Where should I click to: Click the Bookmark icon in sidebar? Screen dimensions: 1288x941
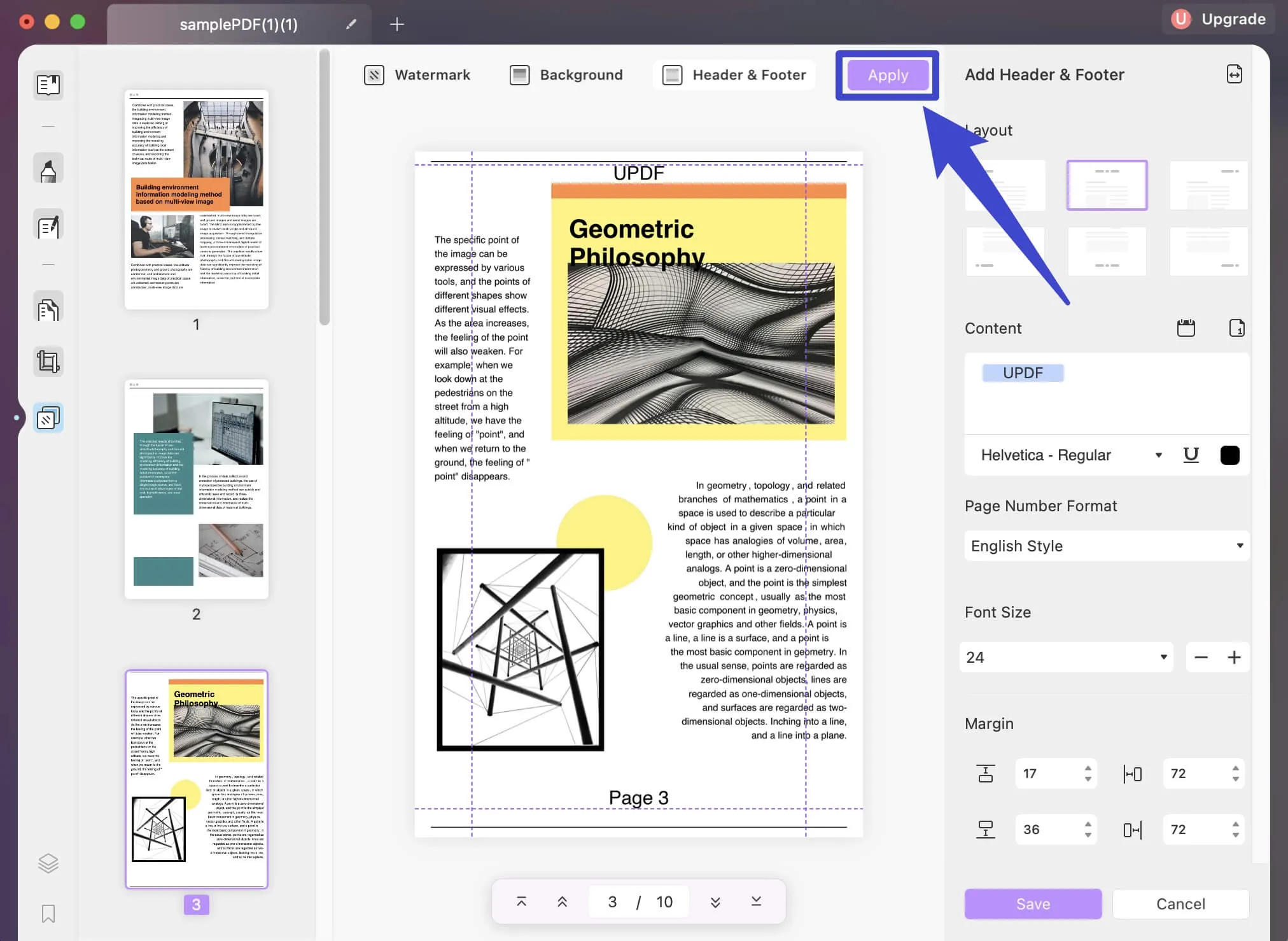48,914
